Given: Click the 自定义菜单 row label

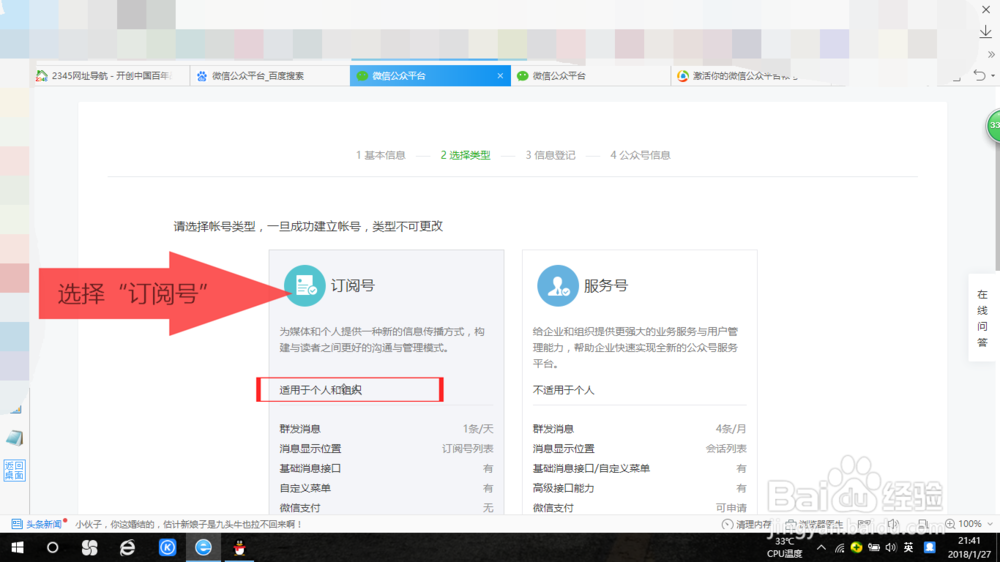Looking at the screenshot, I should coord(305,488).
